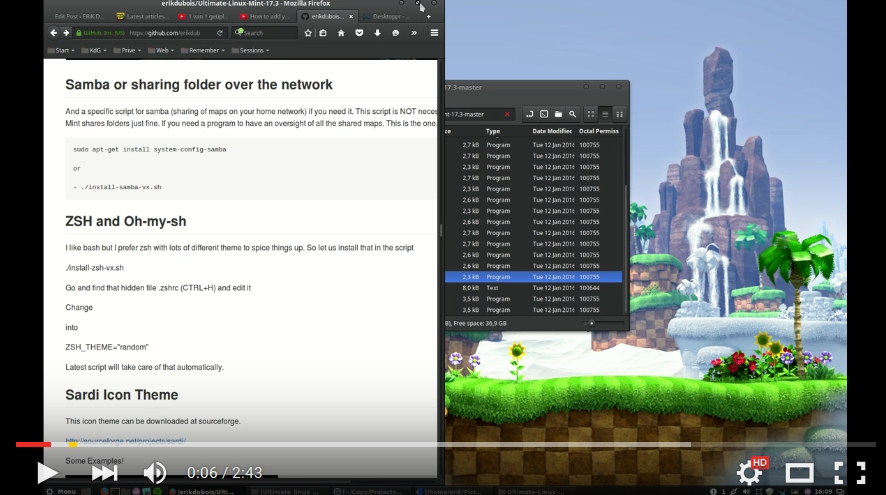Adjust file manager zoom slider
The height and width of the screenshot is (495, 886).
(x=592, y=324)
